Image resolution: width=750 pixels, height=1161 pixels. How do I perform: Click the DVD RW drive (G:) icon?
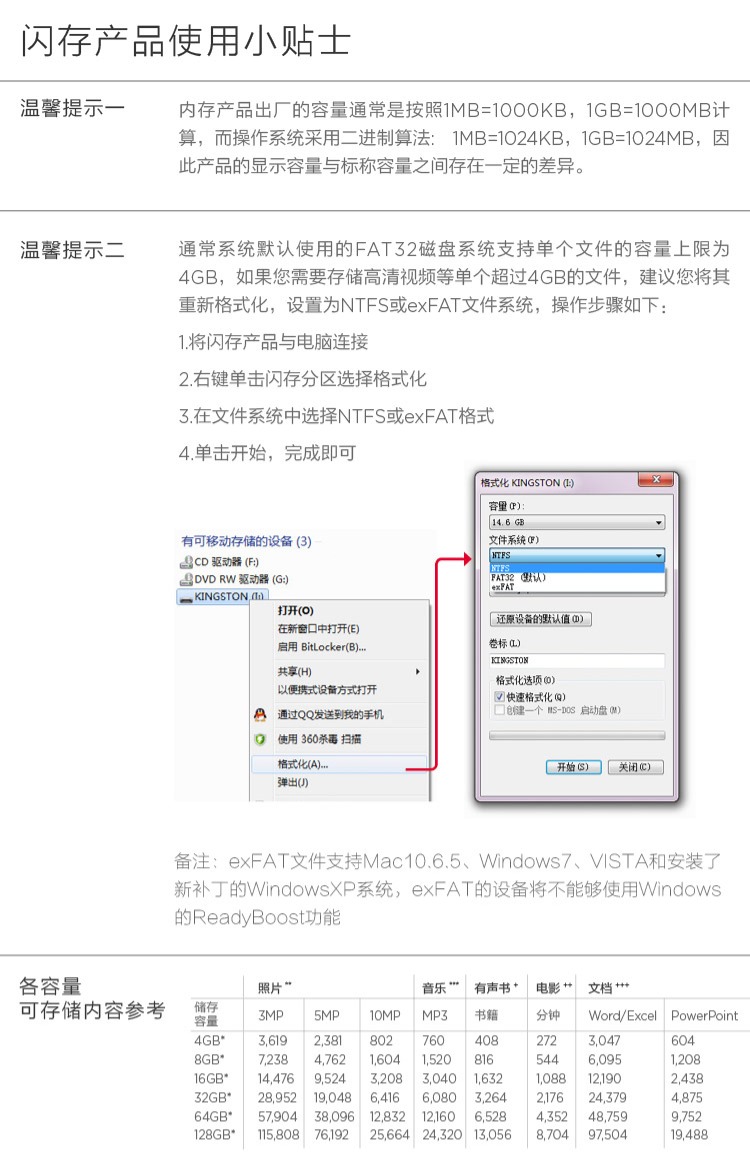point(186,579)
